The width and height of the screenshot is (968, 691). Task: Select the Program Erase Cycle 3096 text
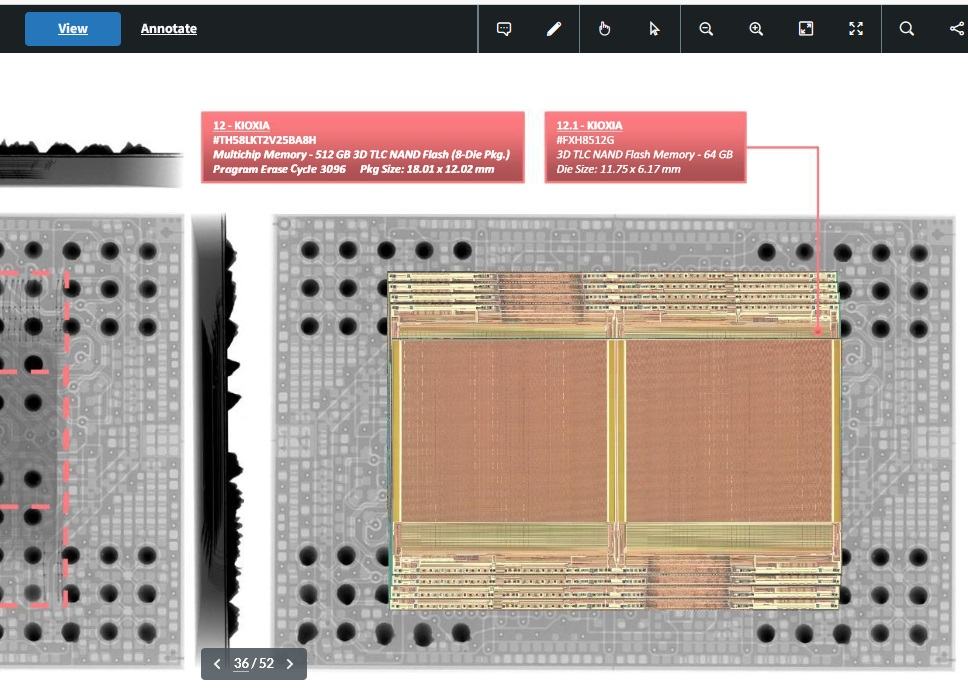[x=279, y=169]
